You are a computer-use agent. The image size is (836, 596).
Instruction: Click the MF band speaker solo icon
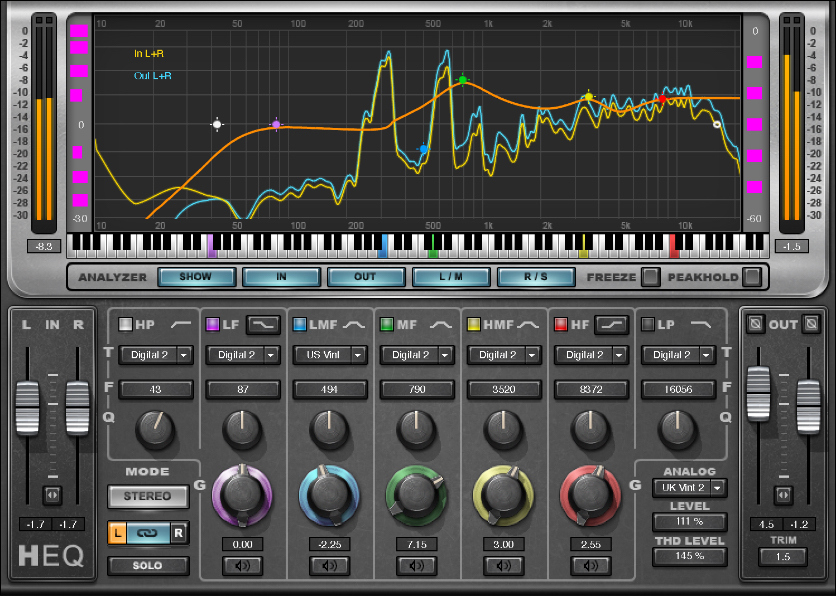click(416, 566)
